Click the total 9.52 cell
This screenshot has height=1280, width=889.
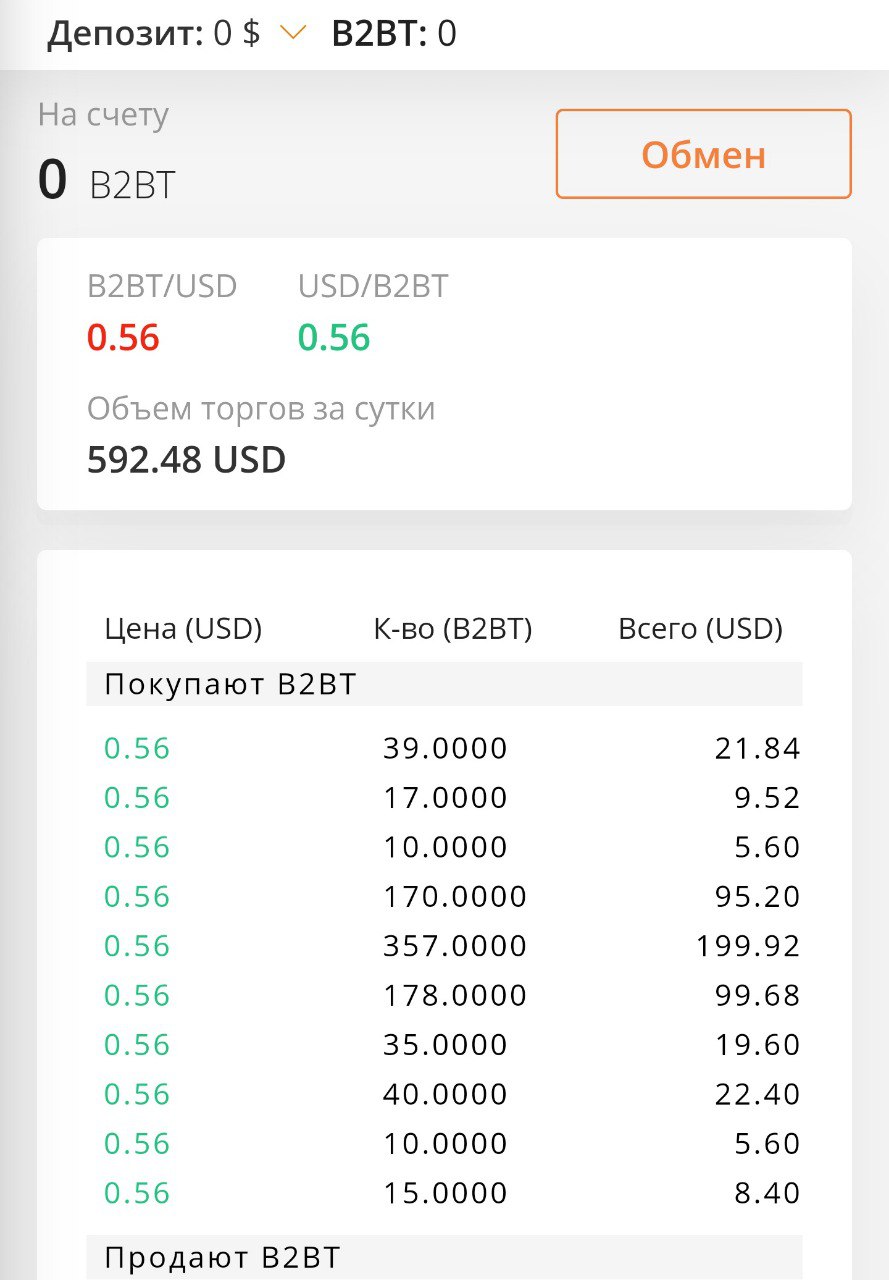767,798
